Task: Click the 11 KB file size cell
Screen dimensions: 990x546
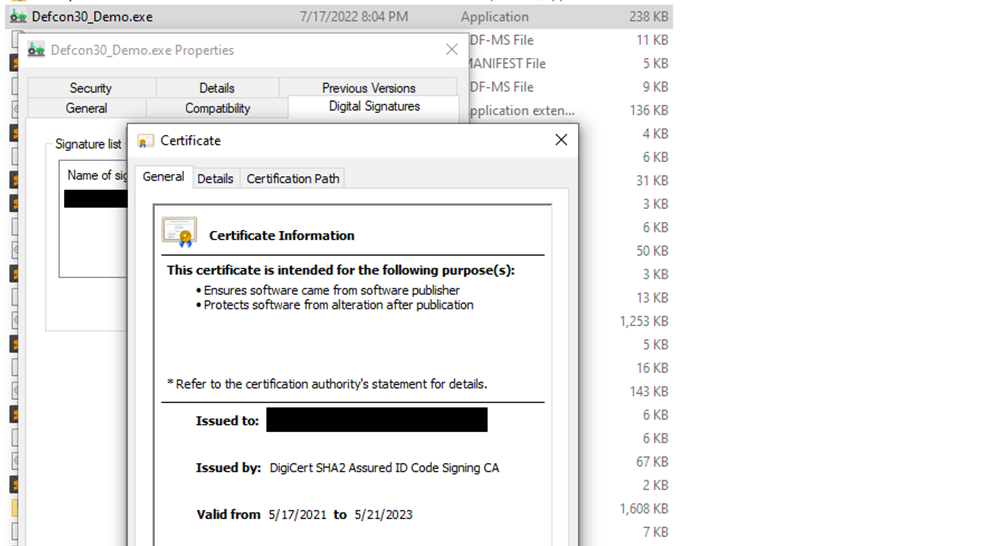Action: pos(652,40)
